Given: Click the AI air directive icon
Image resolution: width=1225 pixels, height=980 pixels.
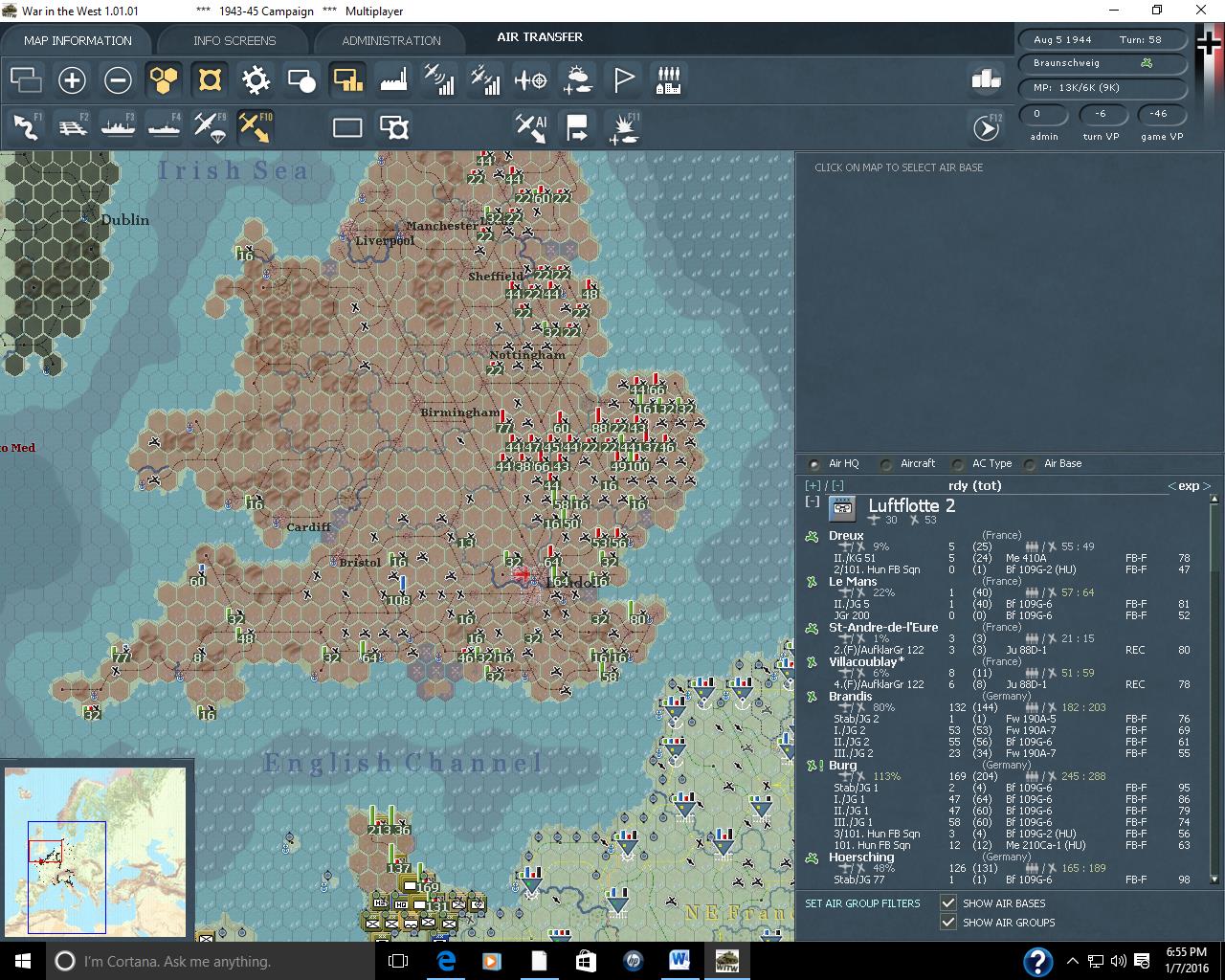Looking at the screenshot, I should tap(531, 126).
